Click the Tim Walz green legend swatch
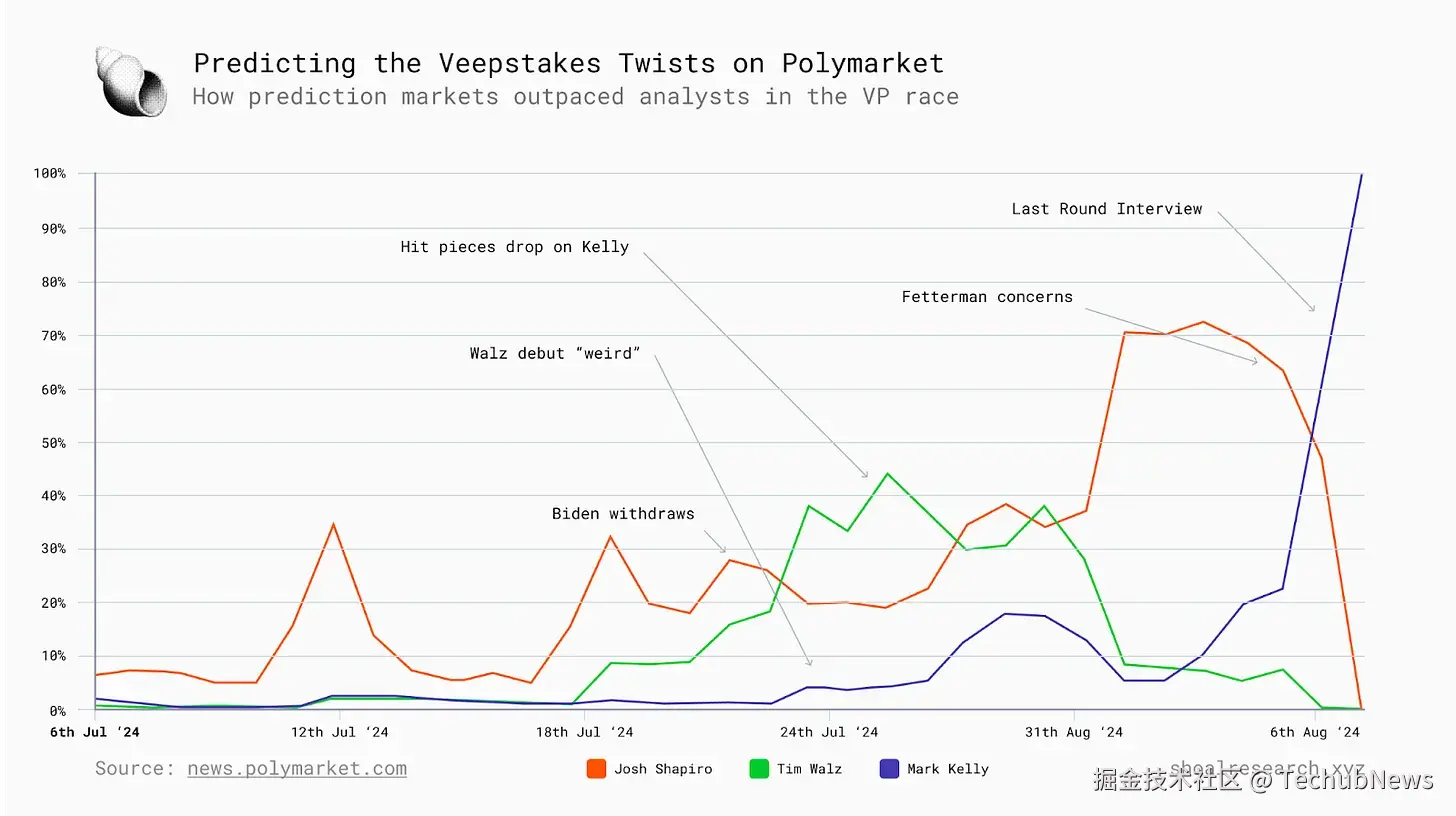This screenshot has width=1456, height=816. pyautogui.click(x=759, y=769)
